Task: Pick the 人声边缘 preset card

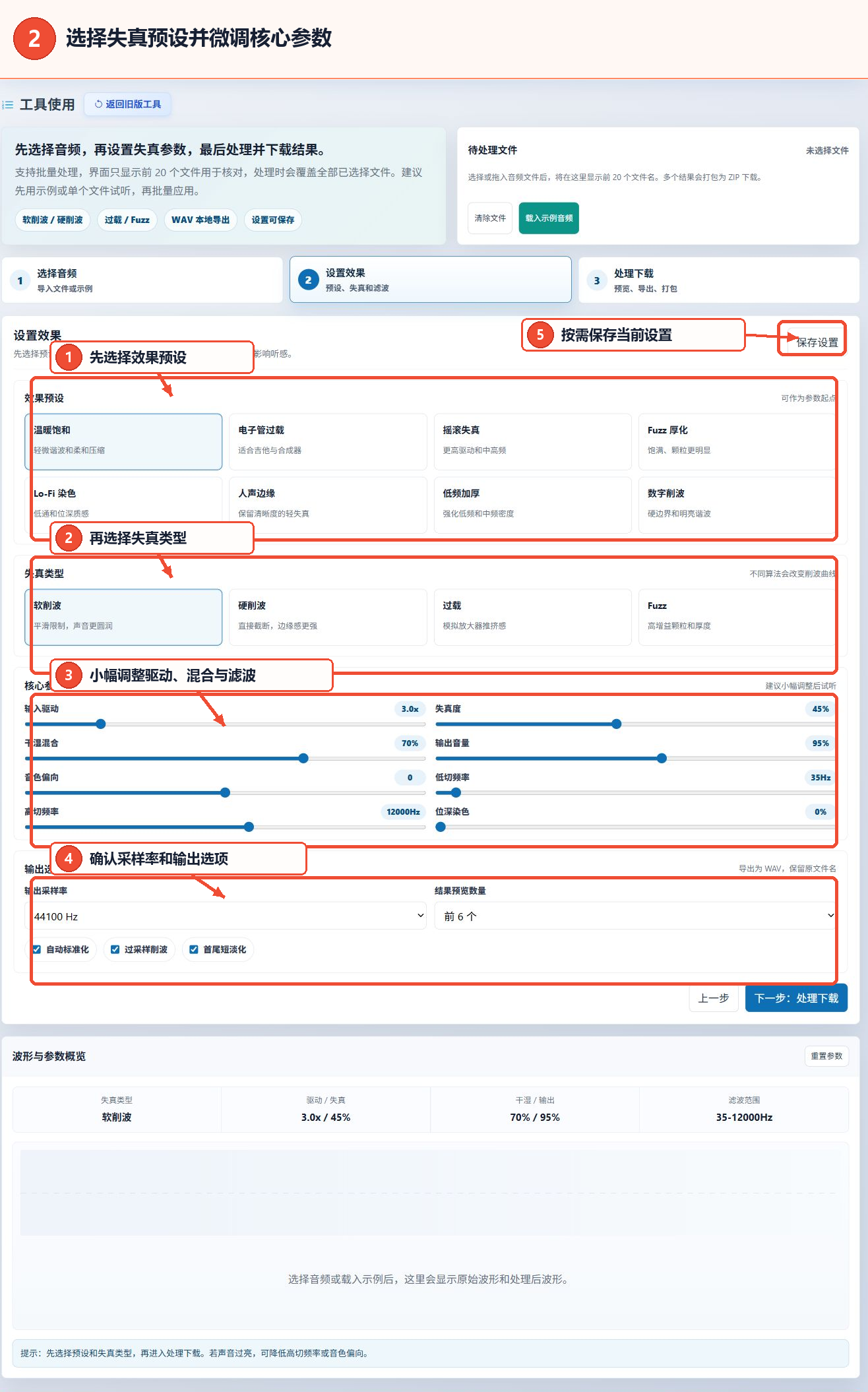Action: pyautogui.click(x=328, y=505)
